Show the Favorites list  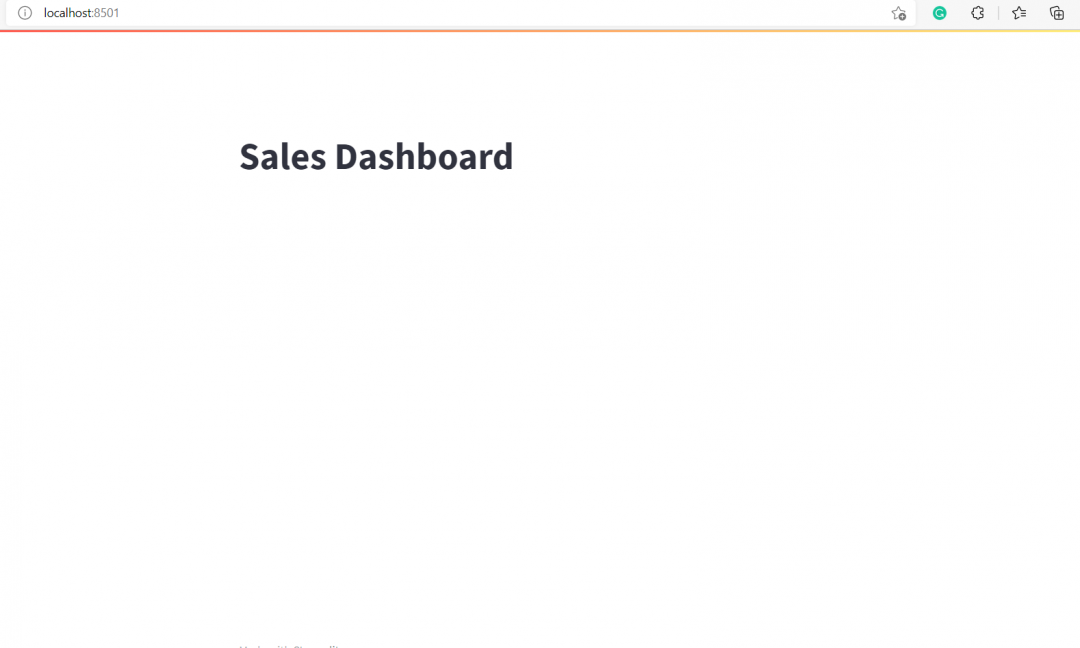point(1019,13)
